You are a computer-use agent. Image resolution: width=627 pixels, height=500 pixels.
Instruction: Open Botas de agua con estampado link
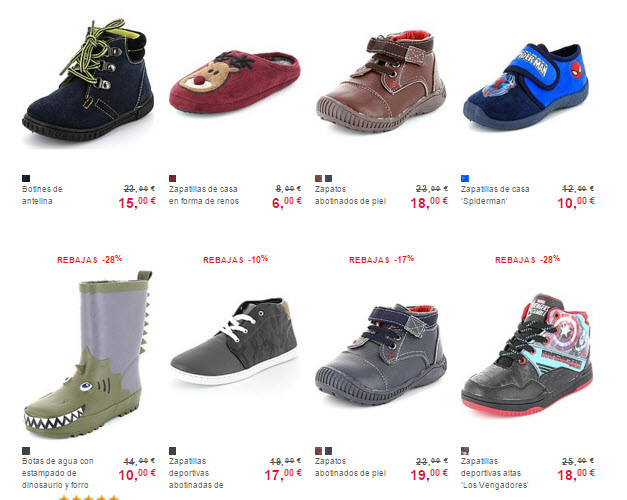[58, 473]
